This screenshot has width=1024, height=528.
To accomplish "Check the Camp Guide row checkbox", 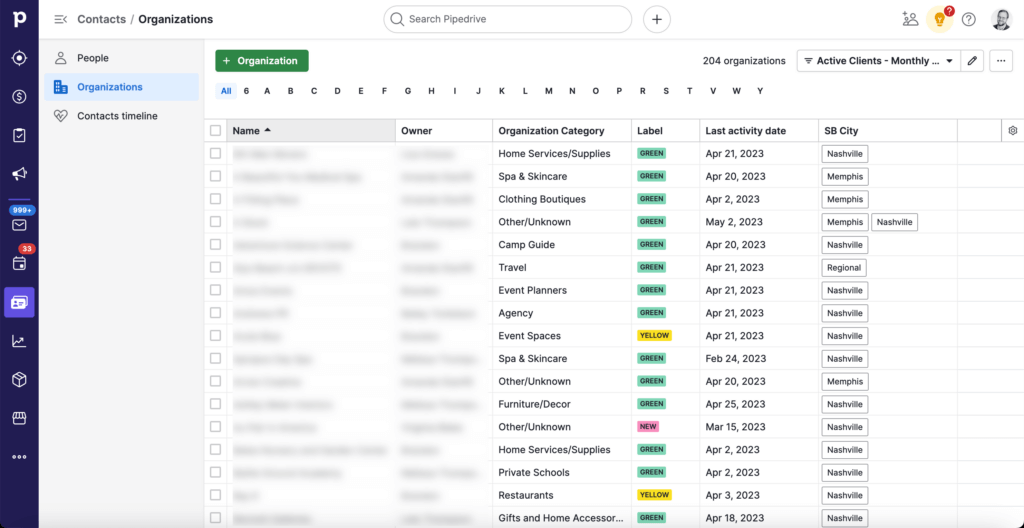I will [x=216, y=244].
